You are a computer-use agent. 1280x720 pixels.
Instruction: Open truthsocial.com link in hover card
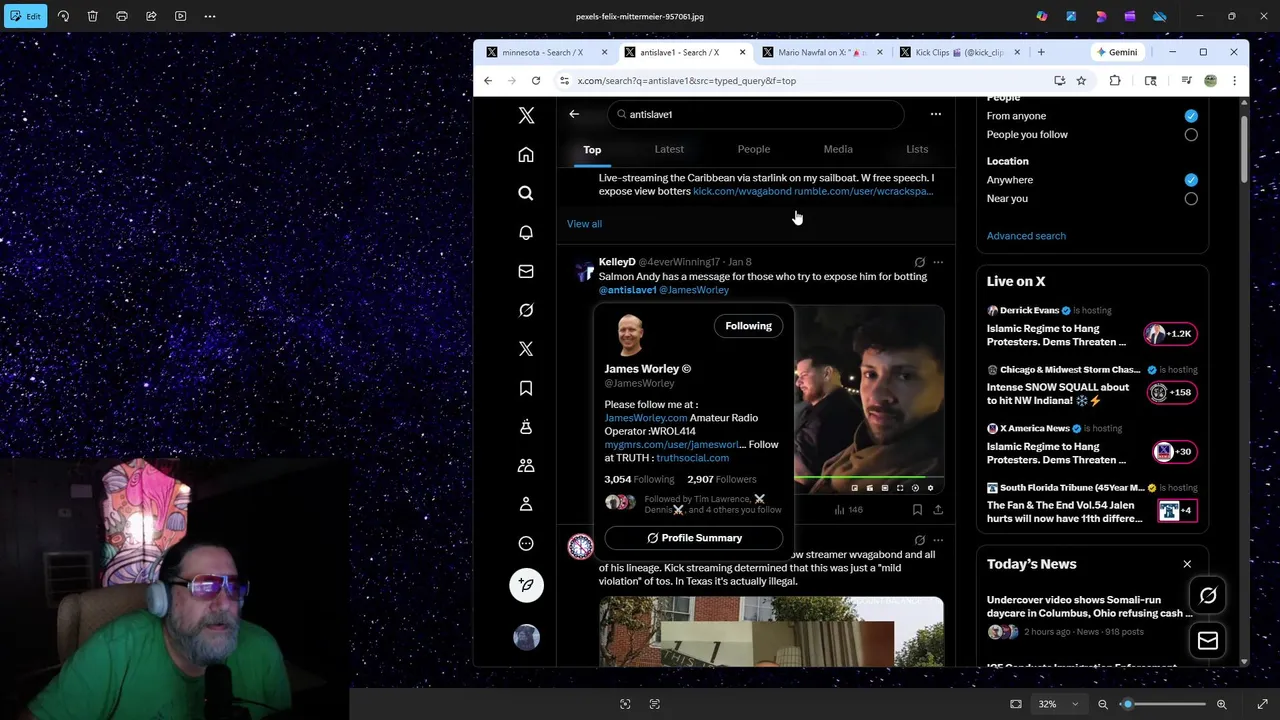coord(692,458)
